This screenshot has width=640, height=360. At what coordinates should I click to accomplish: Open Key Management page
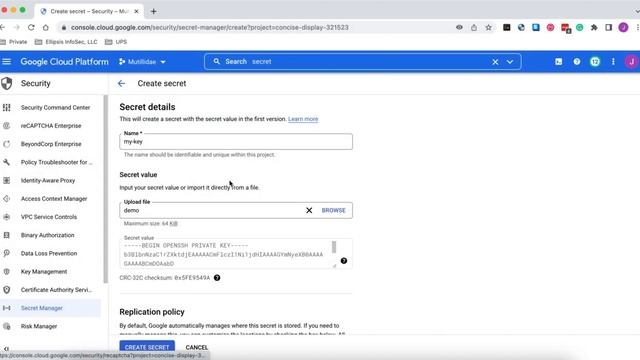tap(44, 272)
